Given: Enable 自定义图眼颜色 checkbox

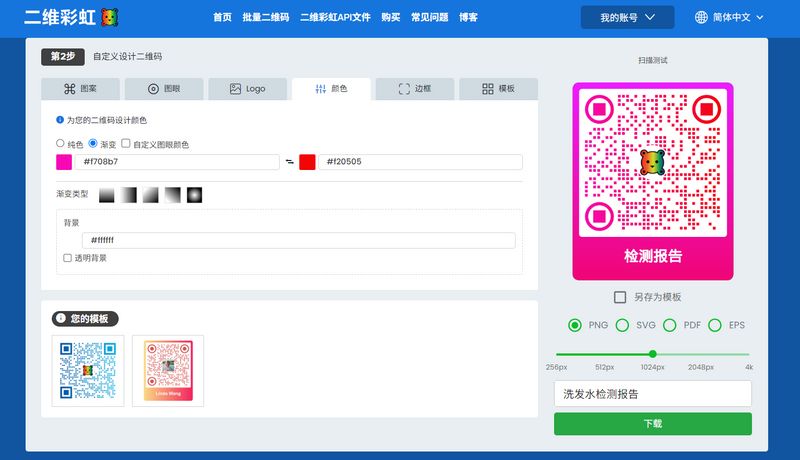Looking at the screenshot, I should click(126, 143).
